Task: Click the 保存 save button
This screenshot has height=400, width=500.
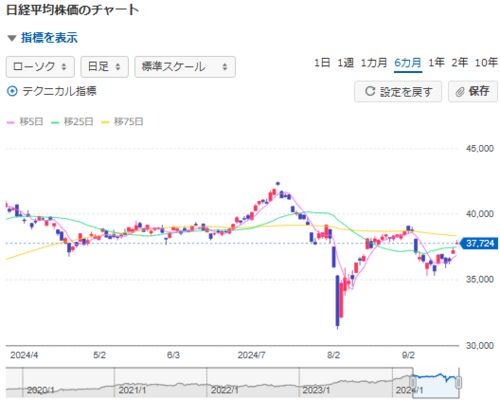Action: pos(473,91)
